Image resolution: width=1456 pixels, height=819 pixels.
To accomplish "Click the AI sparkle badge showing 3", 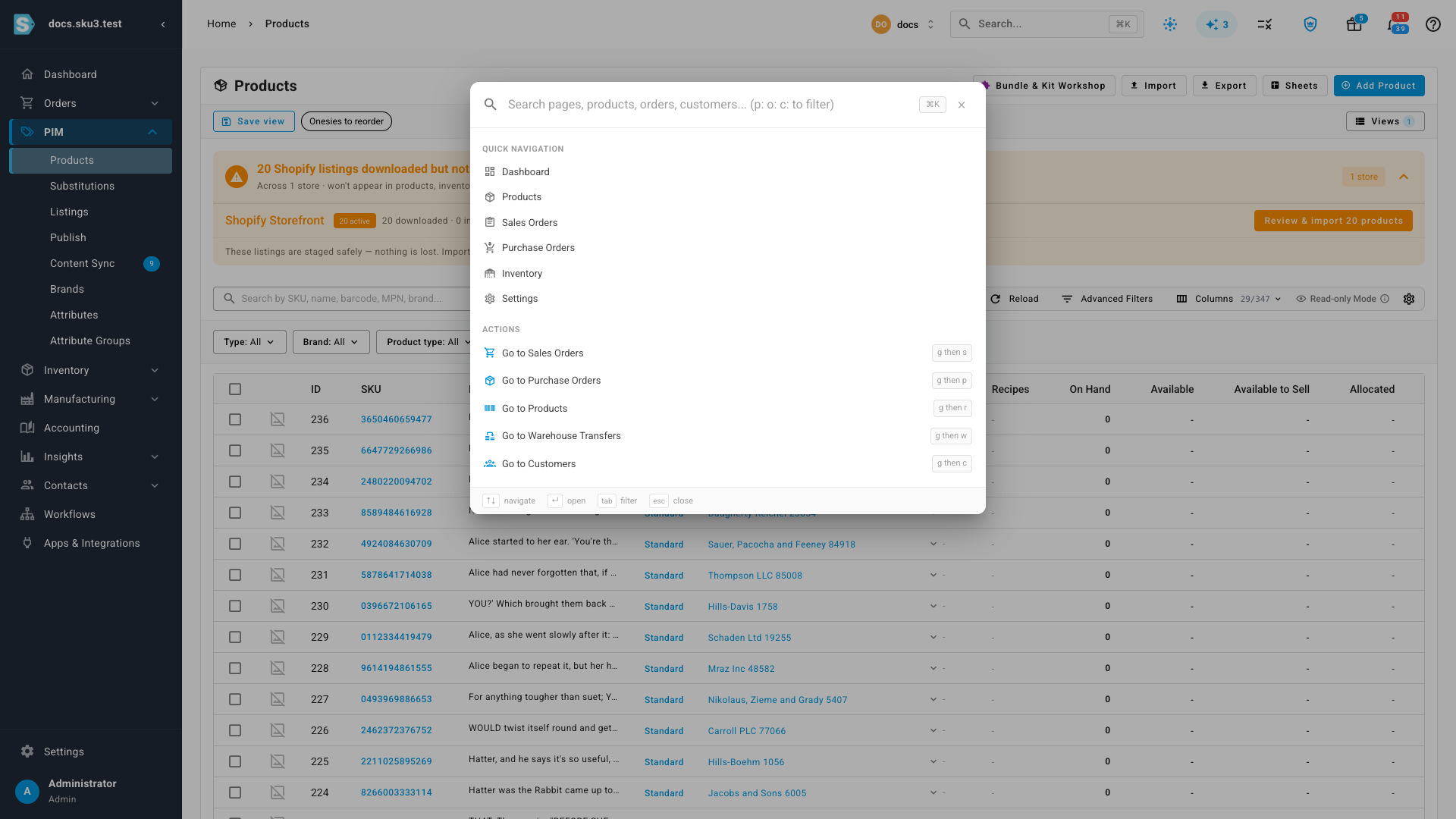I will (1216, 24).
